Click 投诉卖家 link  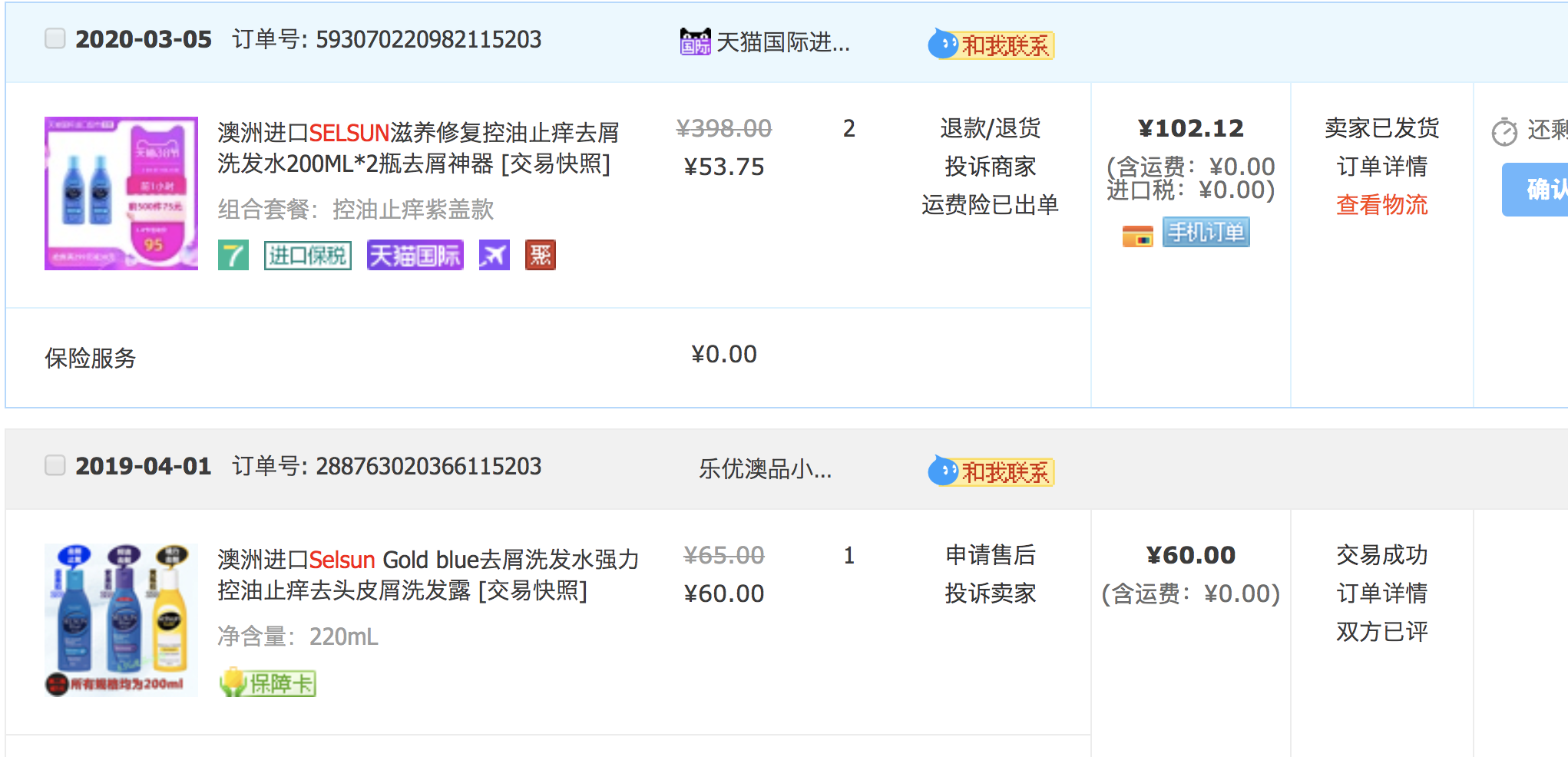991,593
